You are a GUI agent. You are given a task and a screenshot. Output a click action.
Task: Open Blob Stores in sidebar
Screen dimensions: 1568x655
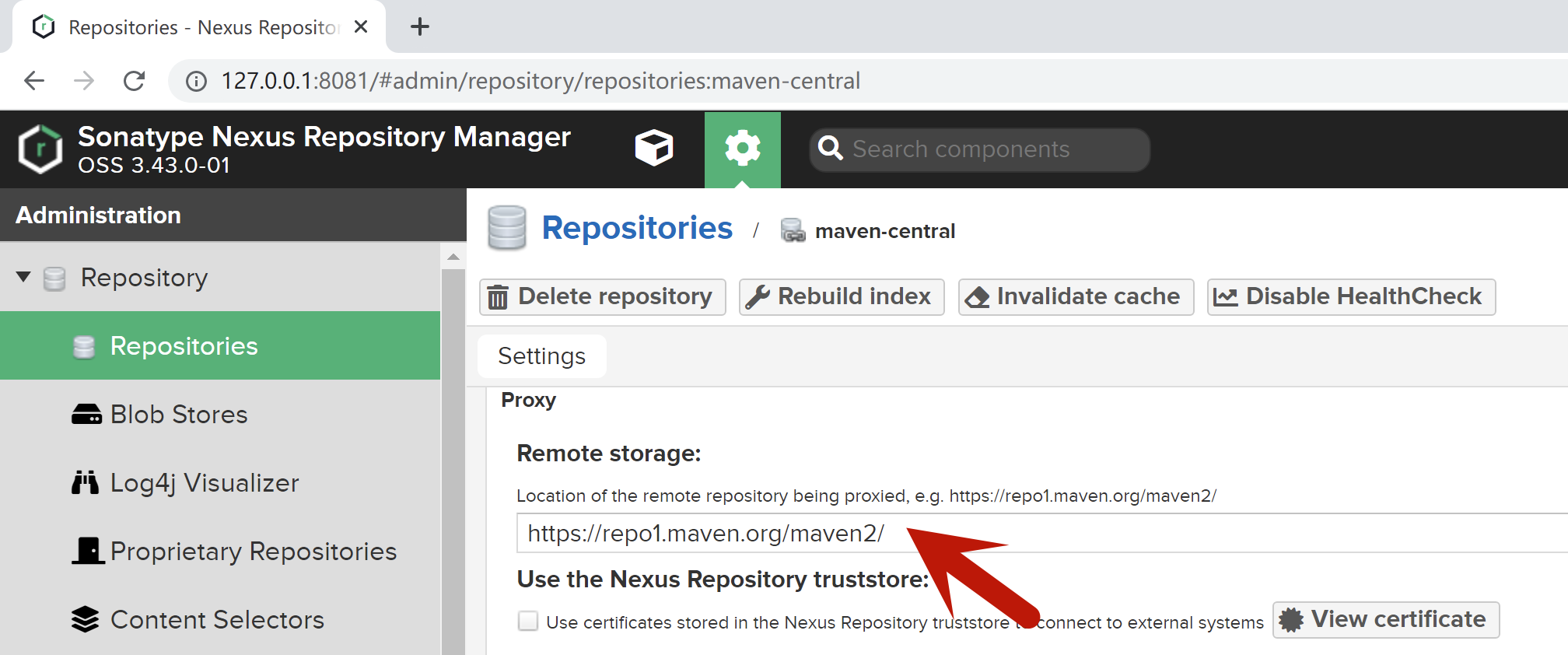pyautogui.click(x=178, y=415)
